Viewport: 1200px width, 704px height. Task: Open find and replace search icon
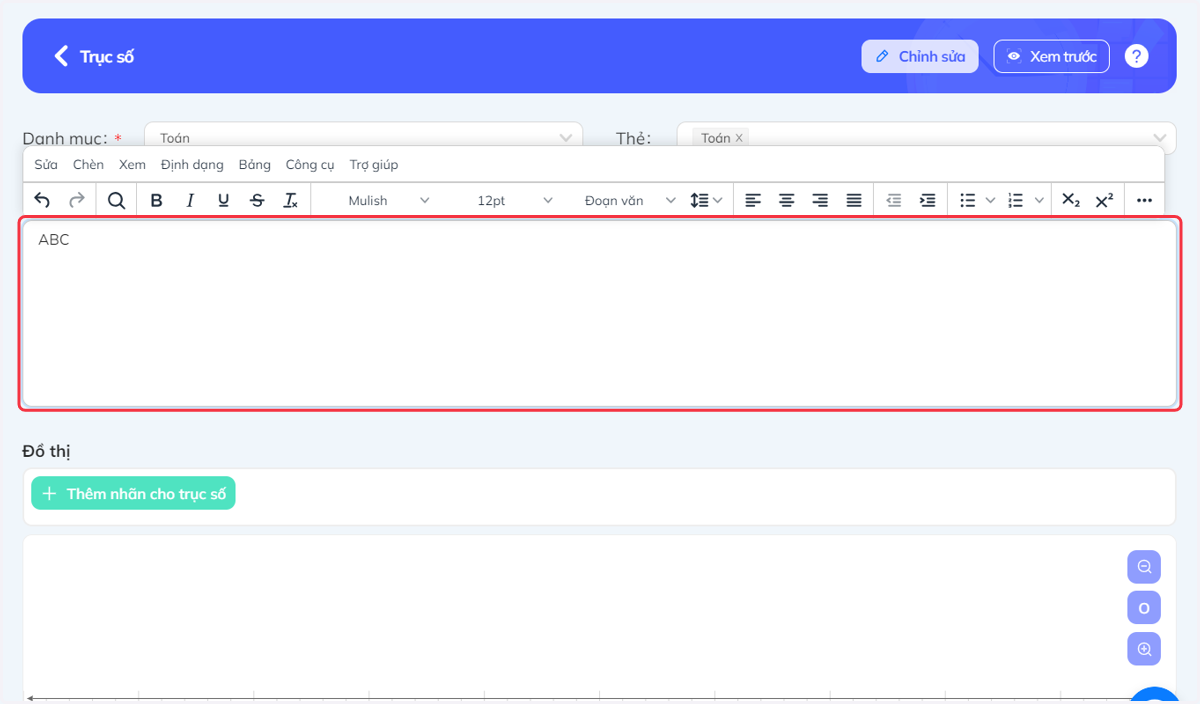click(x=116, y=200)
